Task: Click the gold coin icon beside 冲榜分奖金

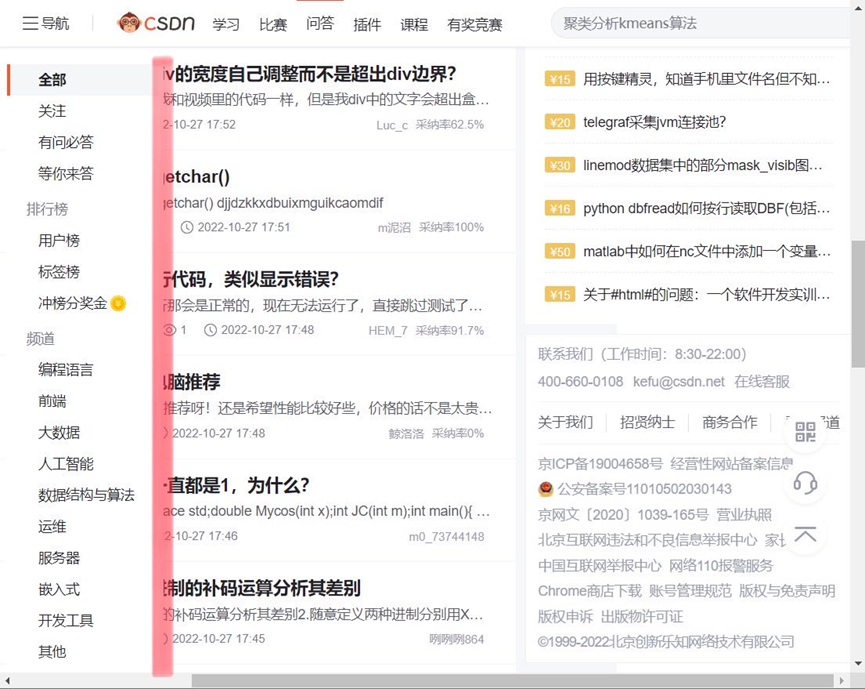Action: 118,303
